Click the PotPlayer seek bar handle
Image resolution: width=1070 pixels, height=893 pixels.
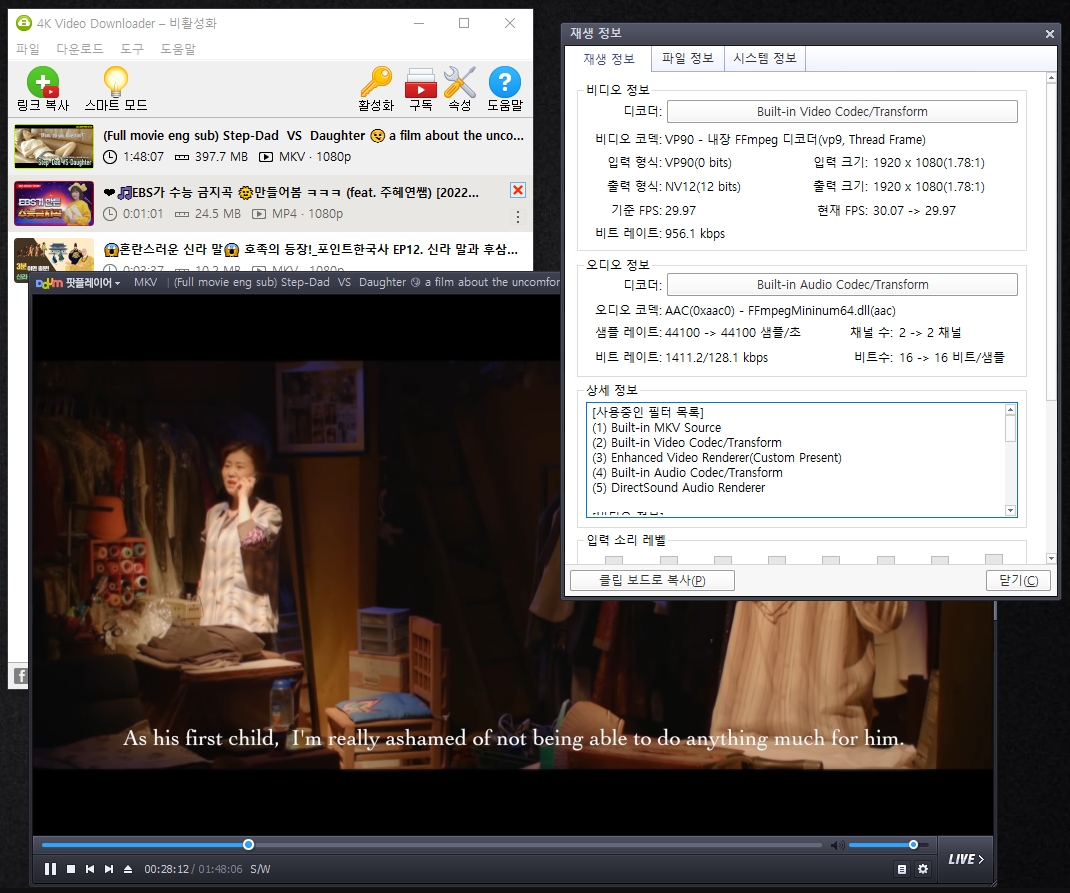(248, 845)
